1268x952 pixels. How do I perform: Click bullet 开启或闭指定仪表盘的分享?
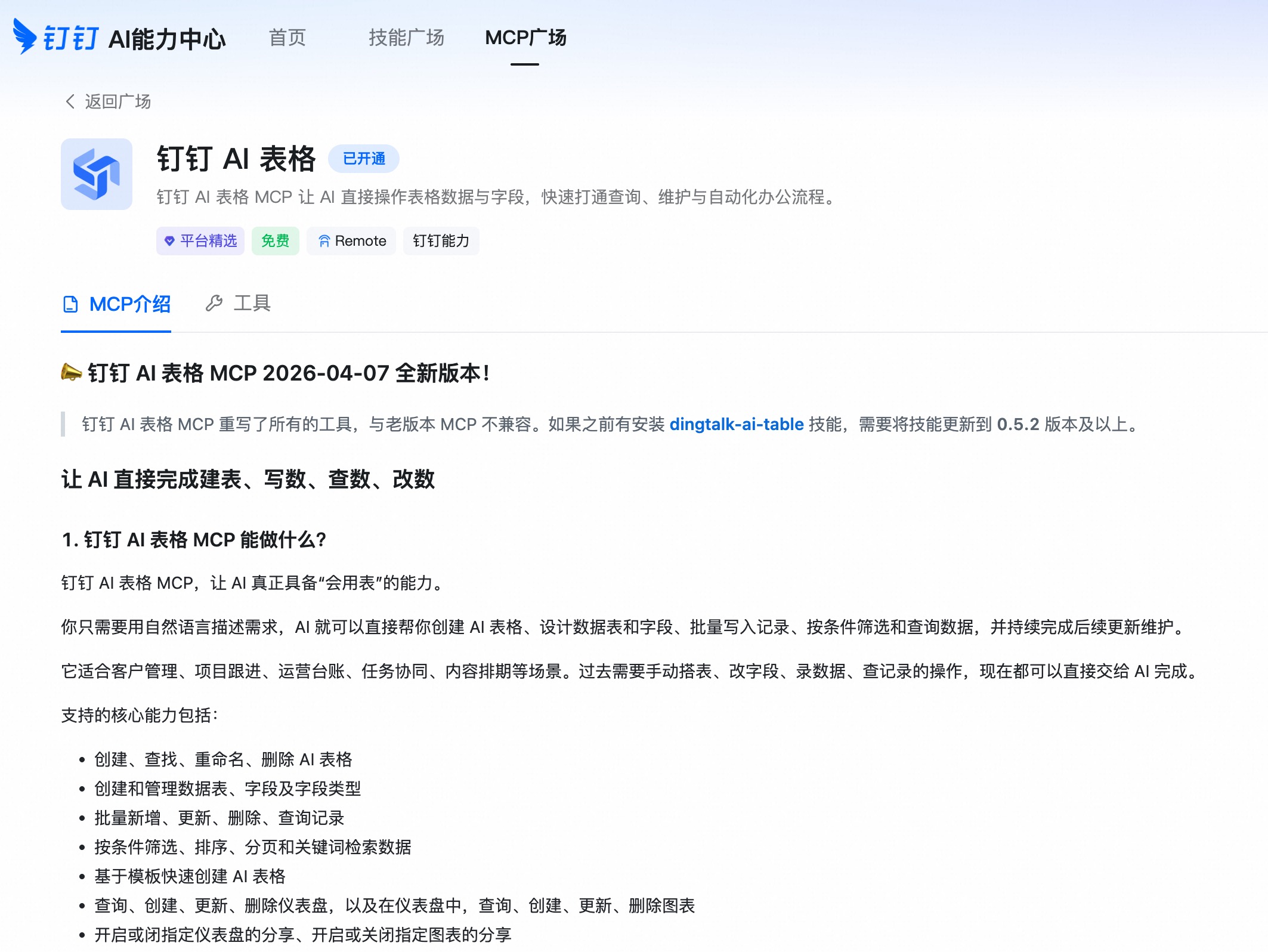point(303,935)
